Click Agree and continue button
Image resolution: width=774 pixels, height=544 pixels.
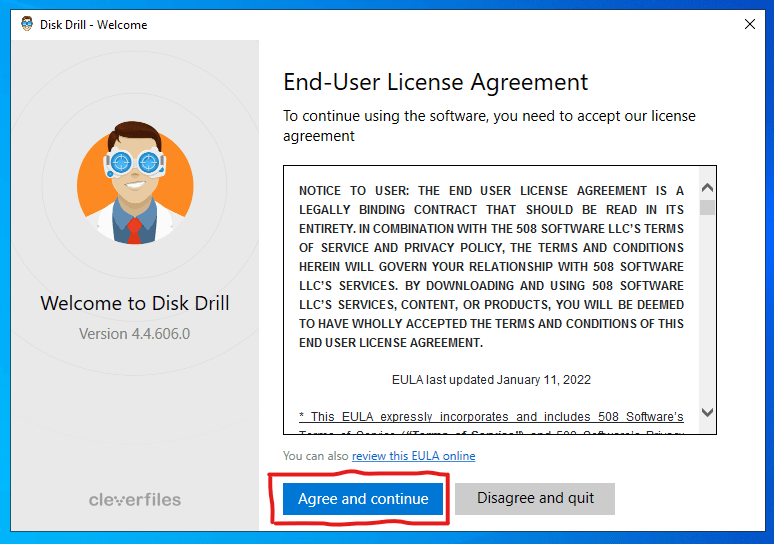(x=363, y=499)
